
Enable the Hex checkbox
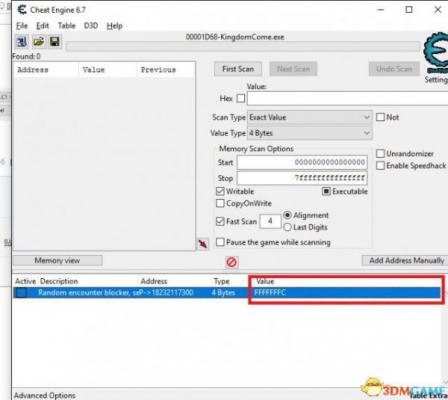pos(241,98)
